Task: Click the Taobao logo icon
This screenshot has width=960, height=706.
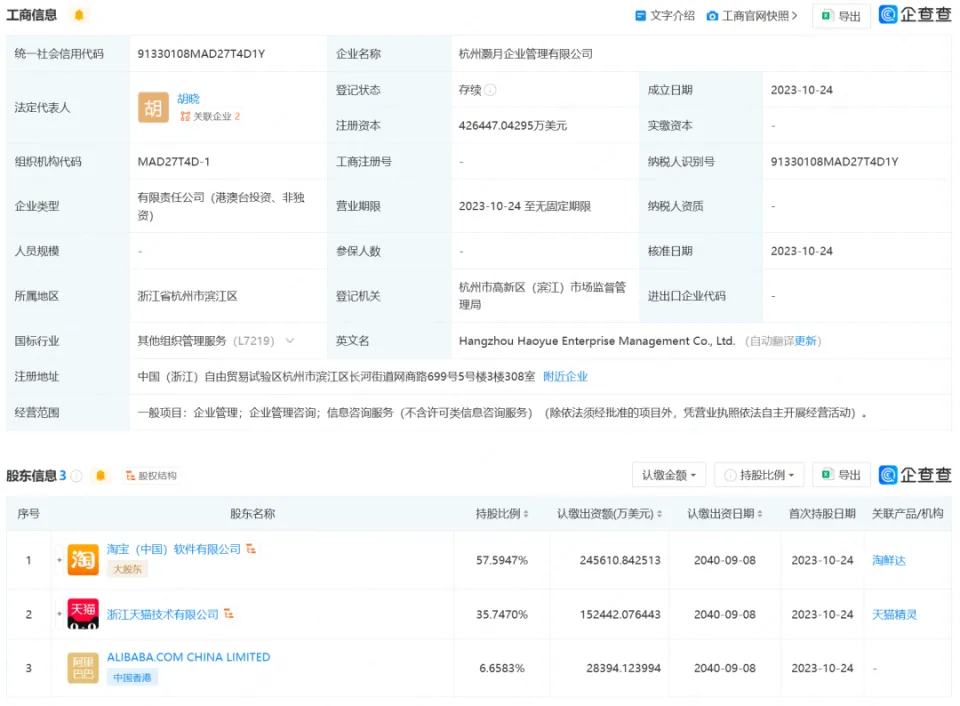Action: [83, 560]
